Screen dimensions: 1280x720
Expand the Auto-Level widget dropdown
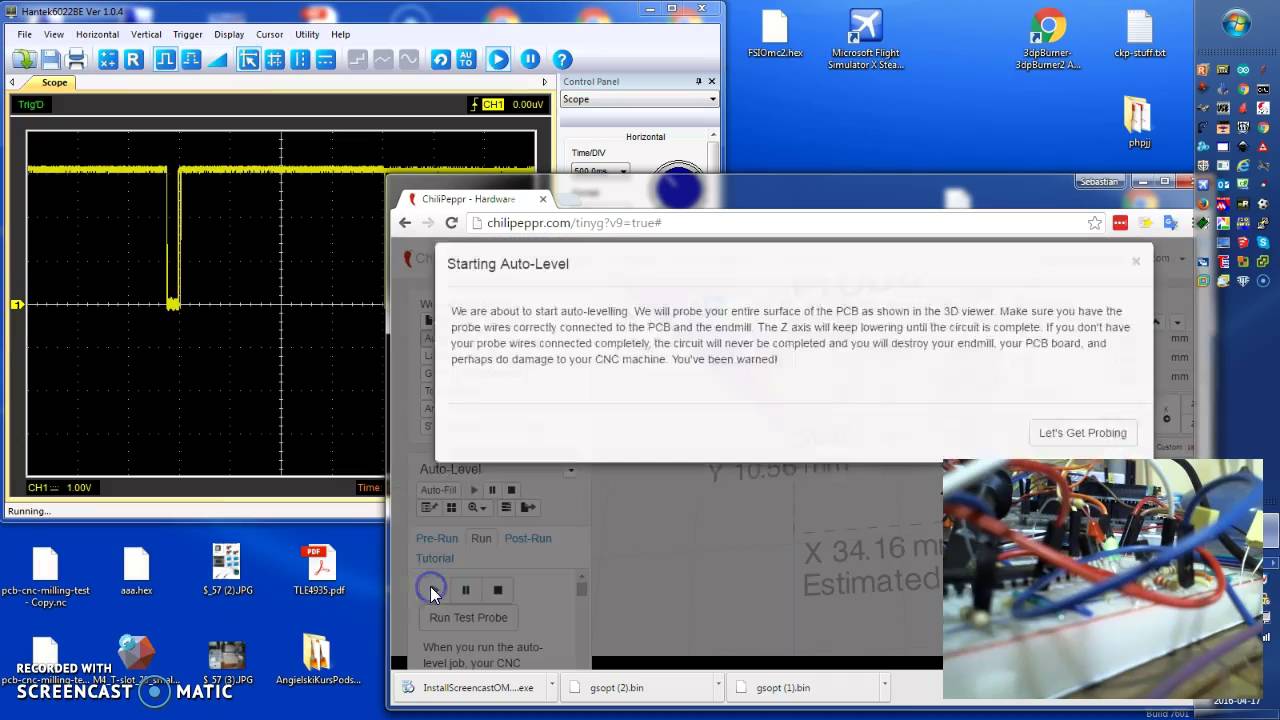point(571,470)
